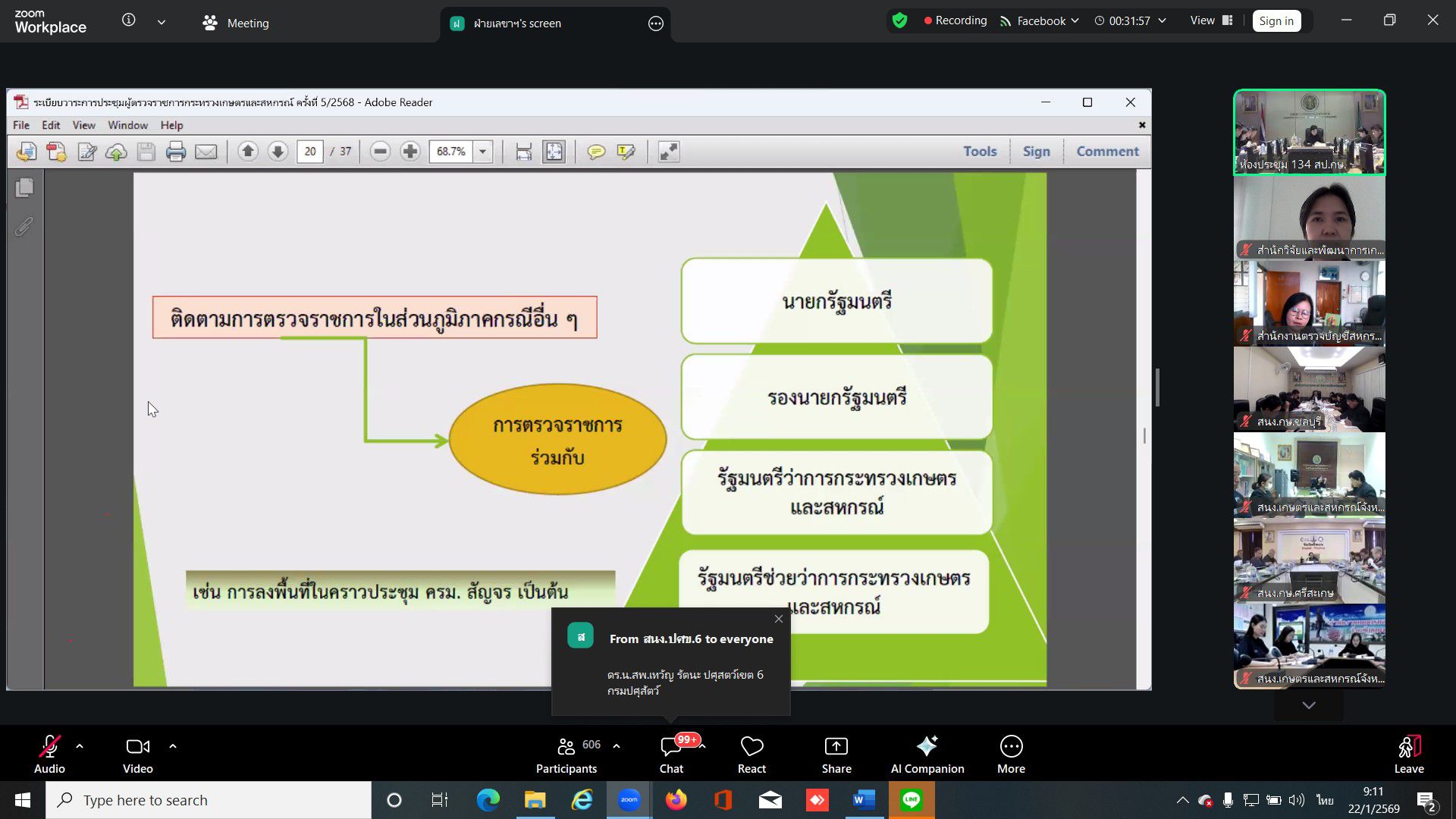Go to the previous page with up arrow
The image size is (1456, 819).
(247, 152)
